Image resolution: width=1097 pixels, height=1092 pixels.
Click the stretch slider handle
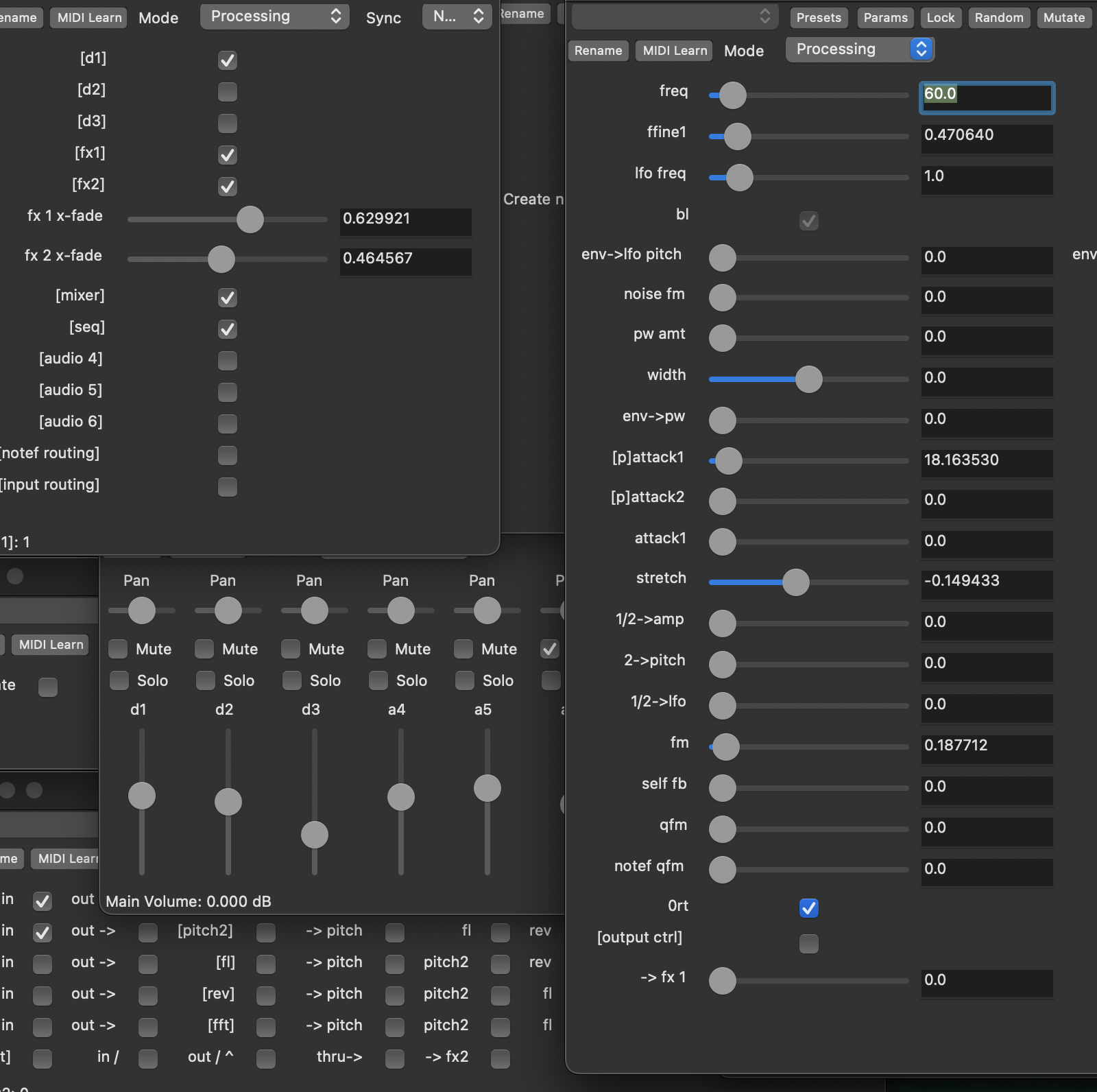(x=796, y=582)
